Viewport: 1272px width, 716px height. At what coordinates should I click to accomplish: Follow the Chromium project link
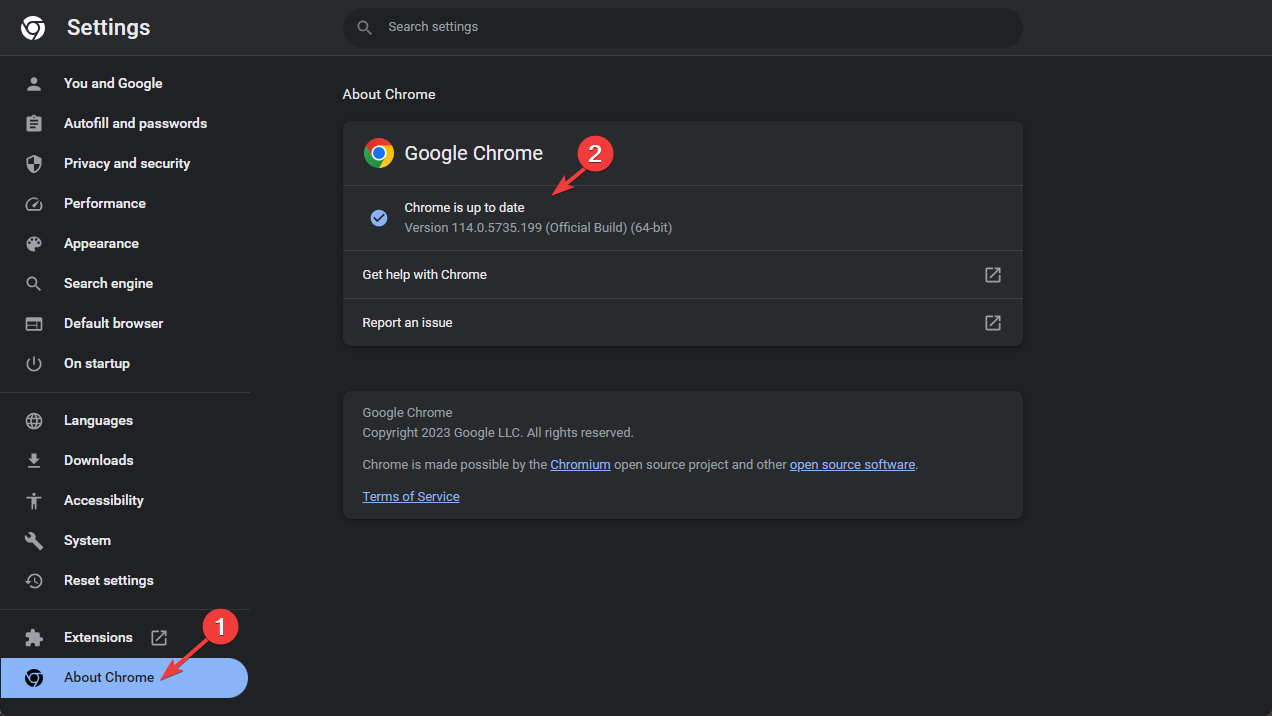click(580, 464)
